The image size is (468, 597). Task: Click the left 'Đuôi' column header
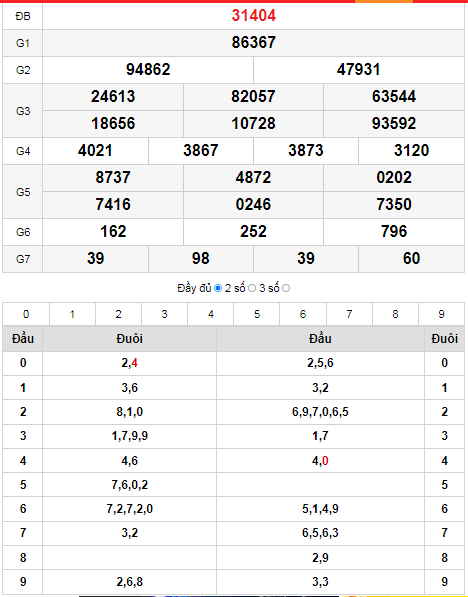[x=129, y=338]
